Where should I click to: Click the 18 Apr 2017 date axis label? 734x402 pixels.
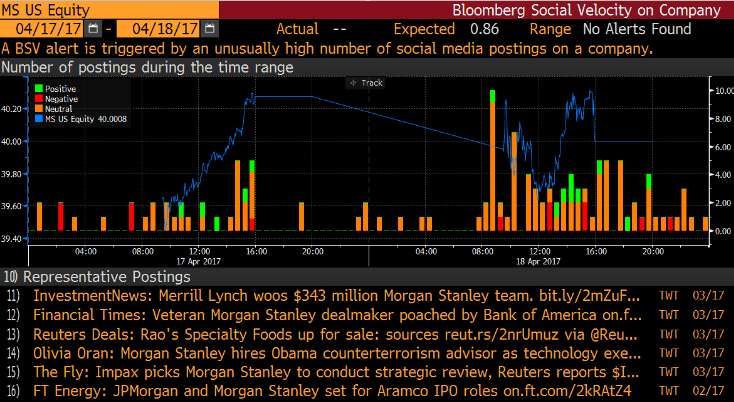(538, 261)
